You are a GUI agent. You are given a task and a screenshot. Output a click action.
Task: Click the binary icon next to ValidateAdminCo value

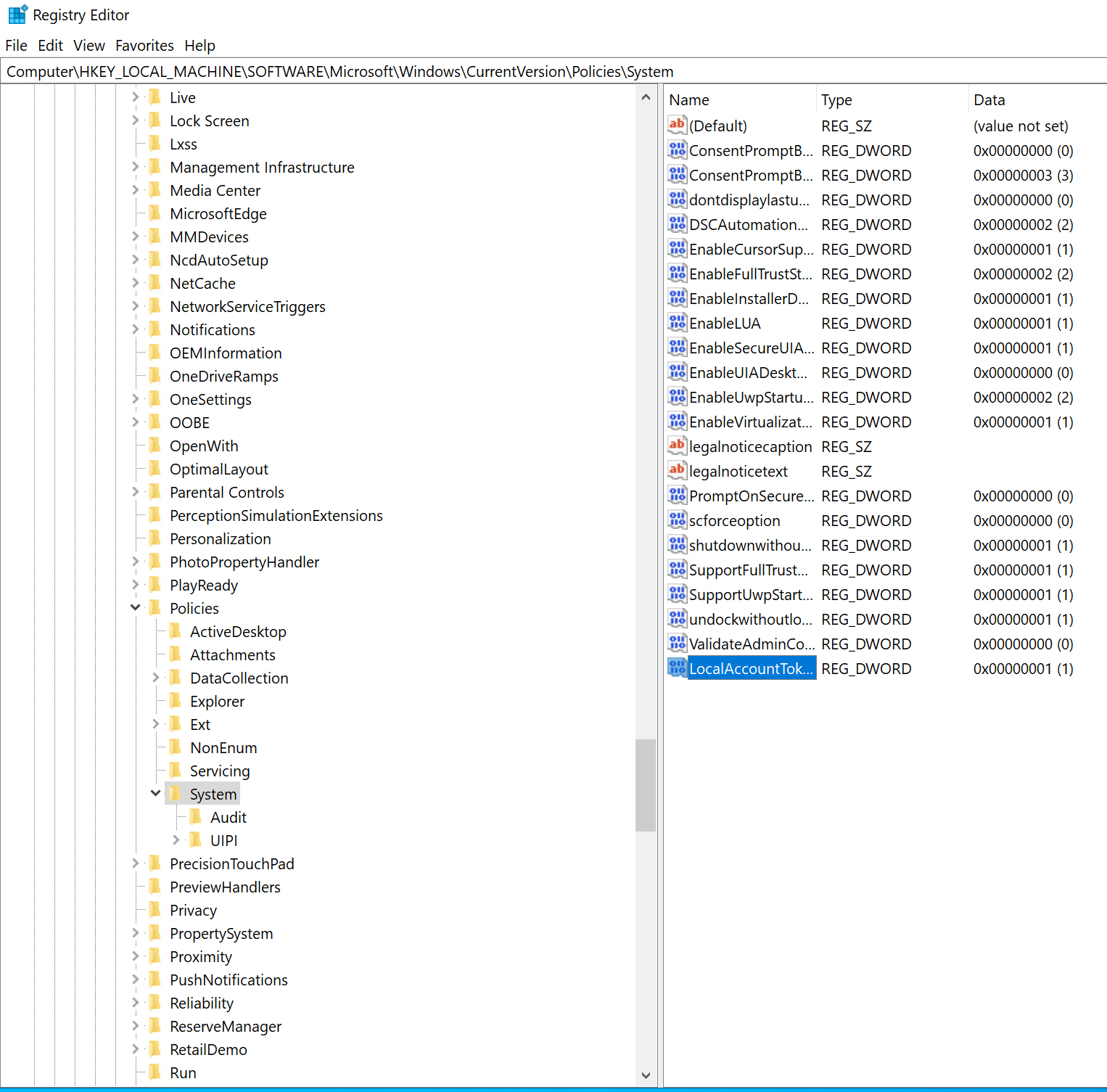(677, 643)
